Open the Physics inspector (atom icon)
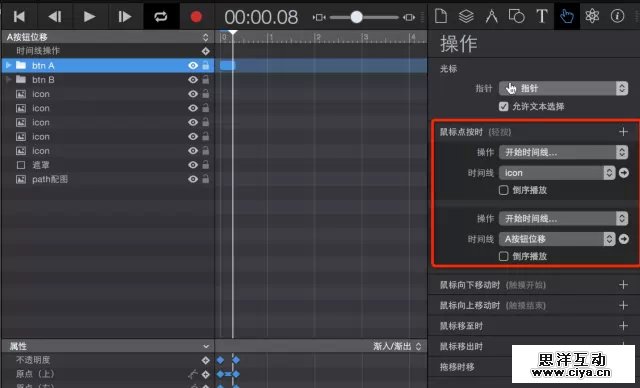 pyautogui.click(x=592, y=16)
